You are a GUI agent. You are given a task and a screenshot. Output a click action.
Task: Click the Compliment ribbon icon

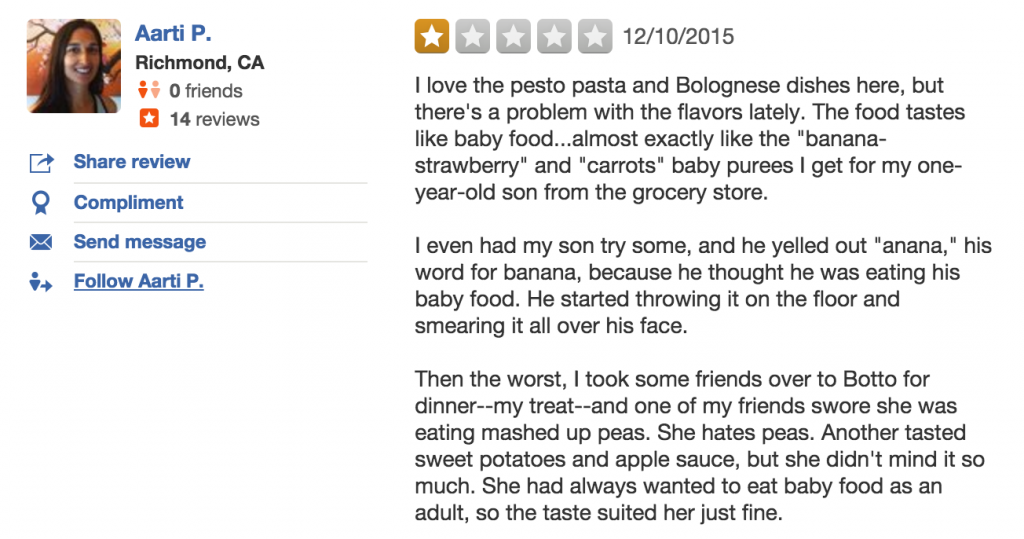click(41, 203)
